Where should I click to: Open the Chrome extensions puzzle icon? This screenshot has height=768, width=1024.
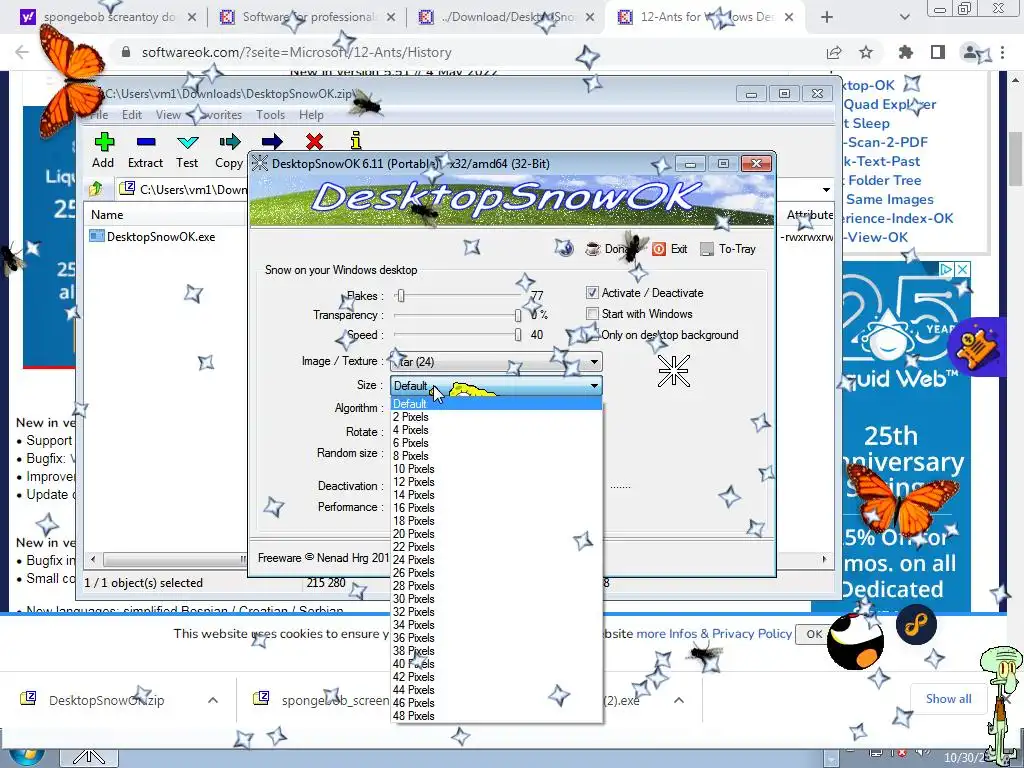point(906,52)
